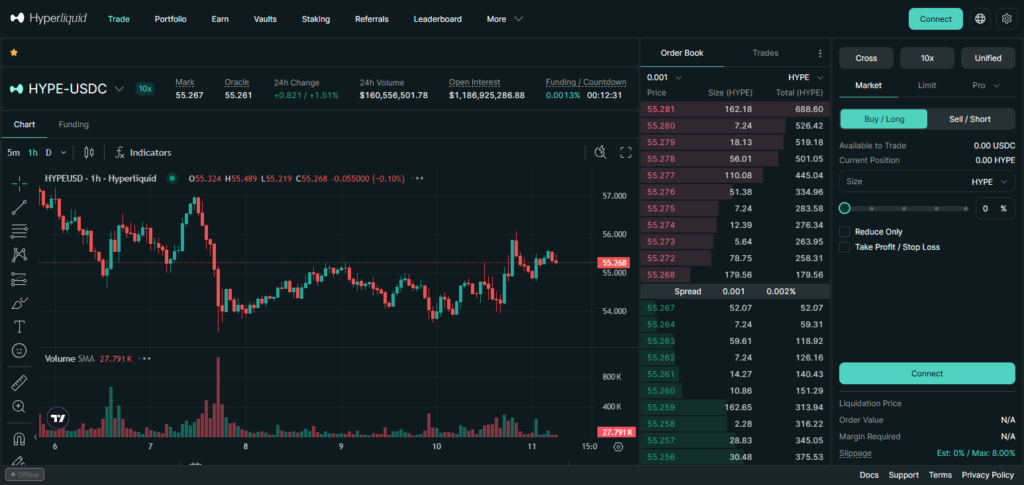Viewport: 1024px width, 485px height.
Task: Select the forecasting position tool
Action: pos(20,279)
